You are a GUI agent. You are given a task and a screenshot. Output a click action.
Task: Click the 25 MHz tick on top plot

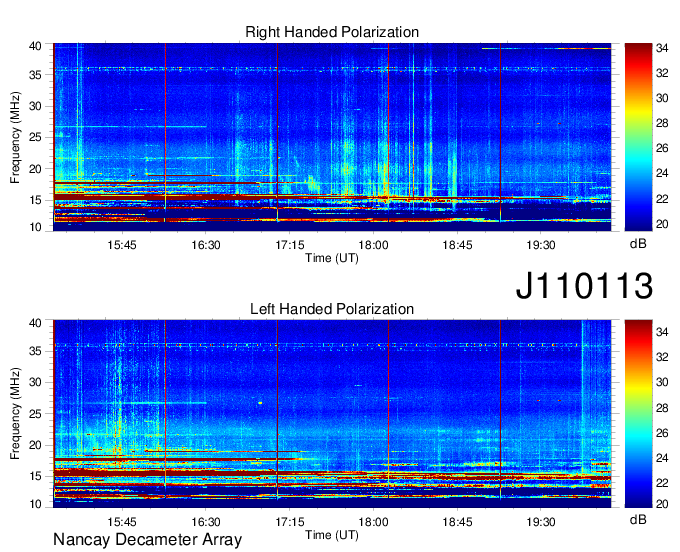(x=35, y=137)
